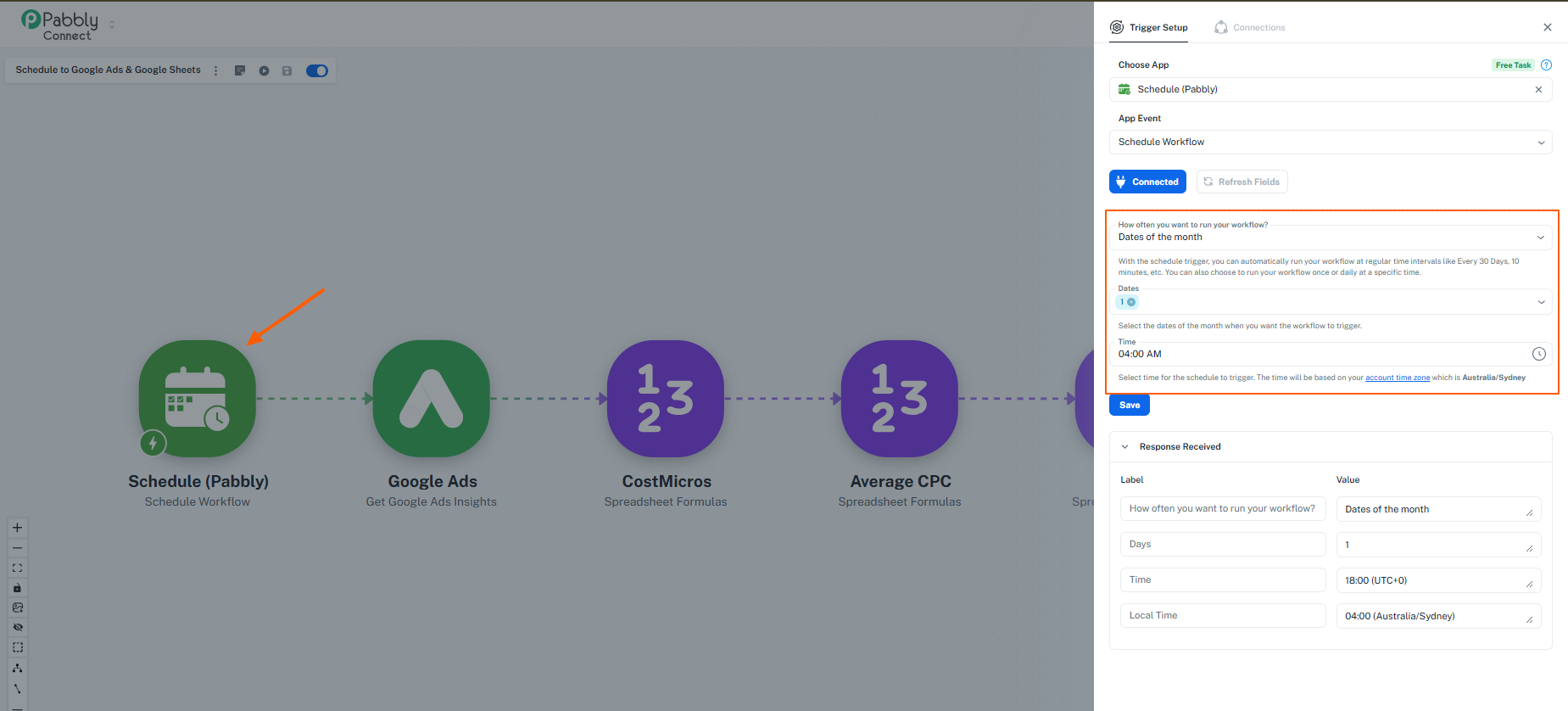Open the workflow notes icon
This screenshot has width=1568, height=711.
point(240,70)
